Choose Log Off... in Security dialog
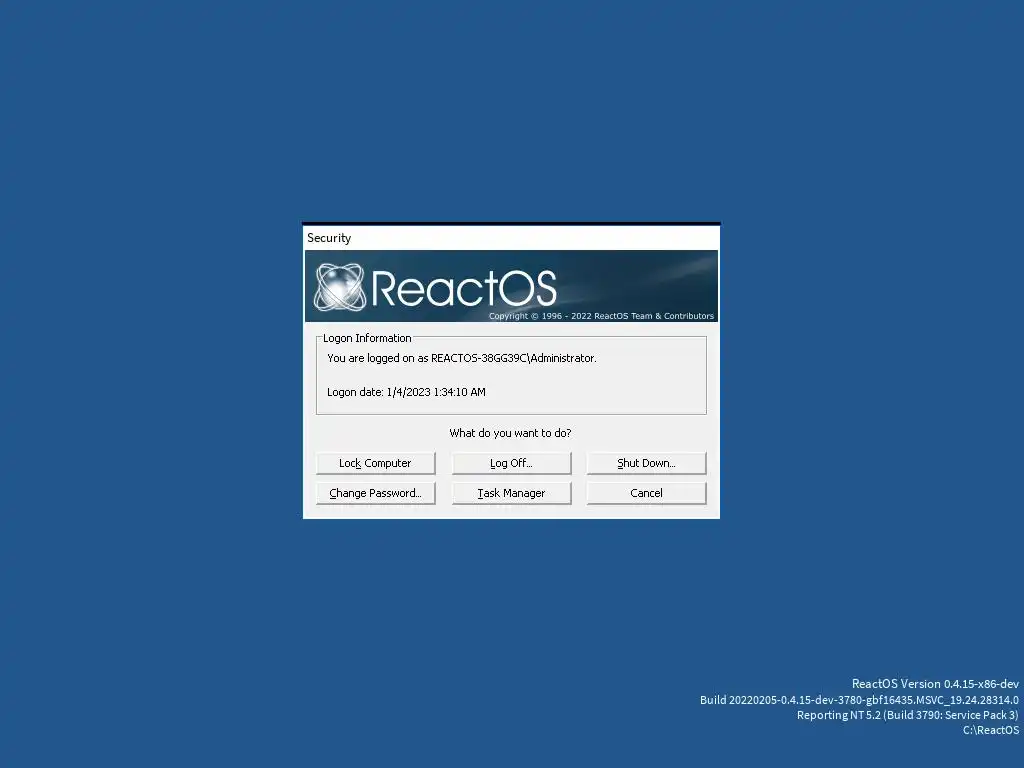This screenshot has height=768, width=1024. click(511, 463)
